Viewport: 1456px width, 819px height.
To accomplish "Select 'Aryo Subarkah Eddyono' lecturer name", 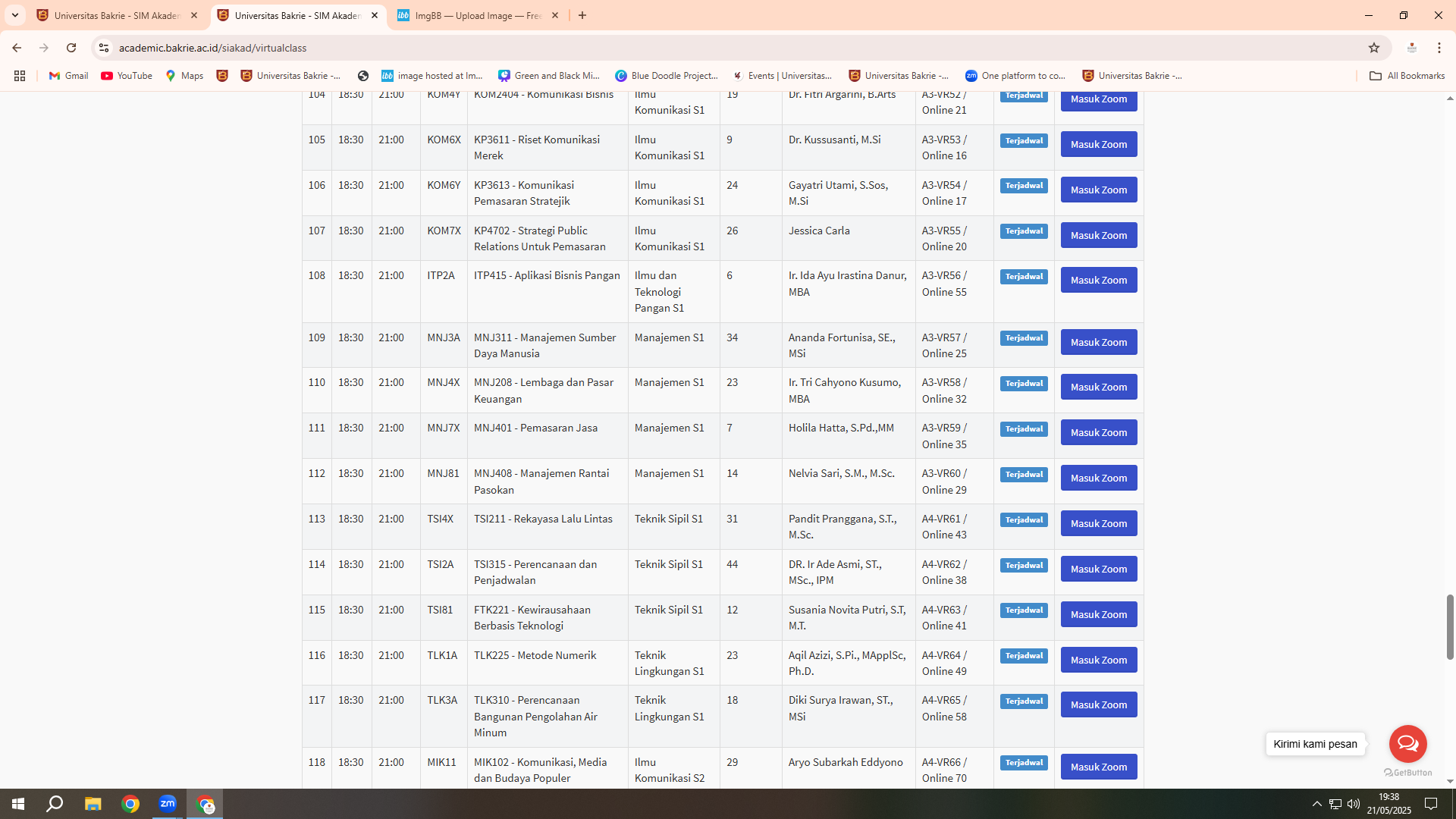I will 846,762.
